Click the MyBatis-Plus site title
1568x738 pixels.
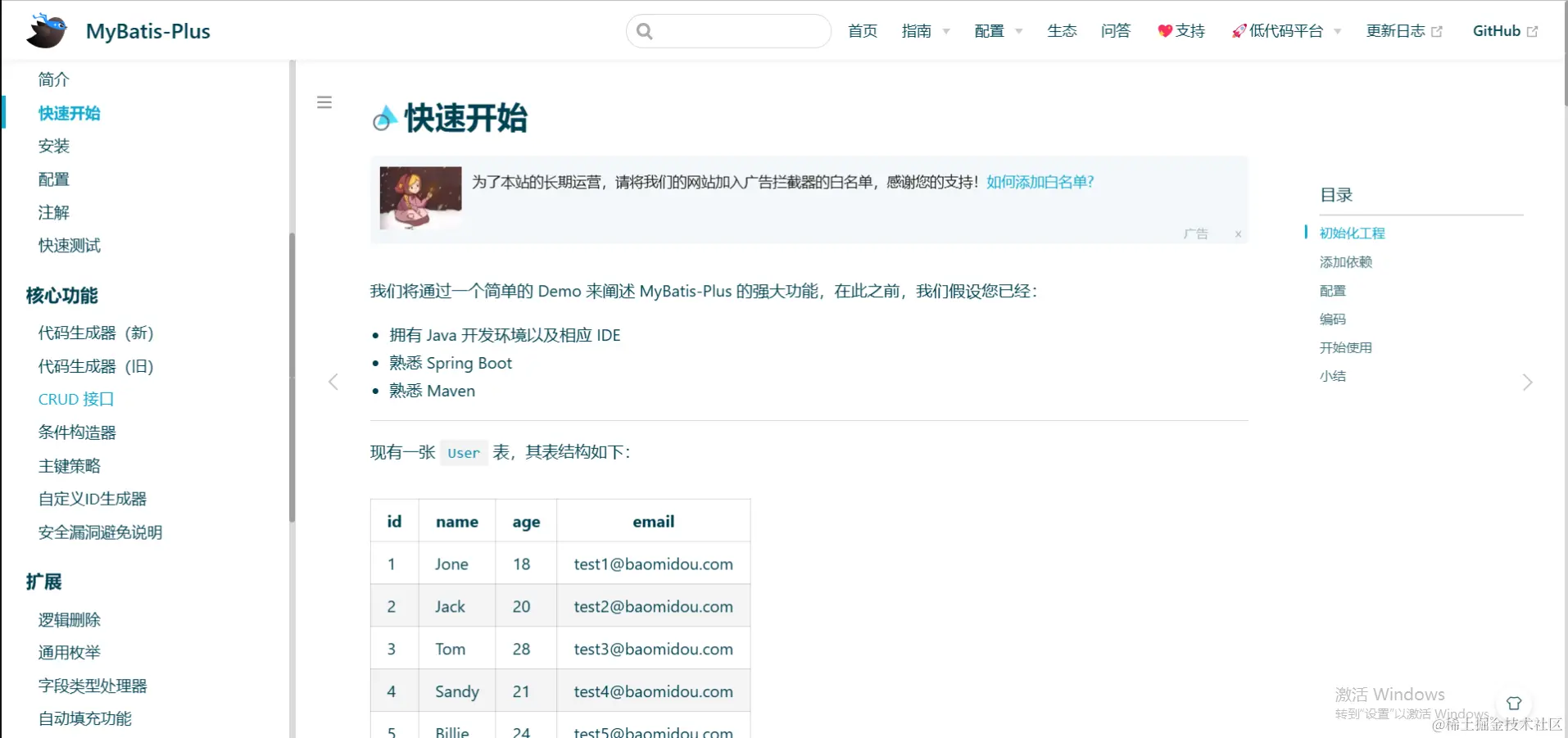click(x=148, y=31)
